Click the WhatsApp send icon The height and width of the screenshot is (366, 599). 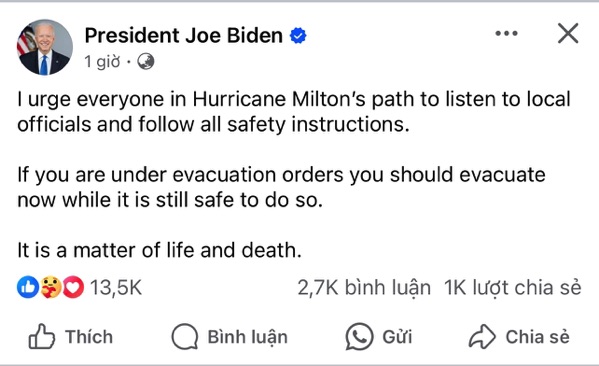click(x=359, y=337)
